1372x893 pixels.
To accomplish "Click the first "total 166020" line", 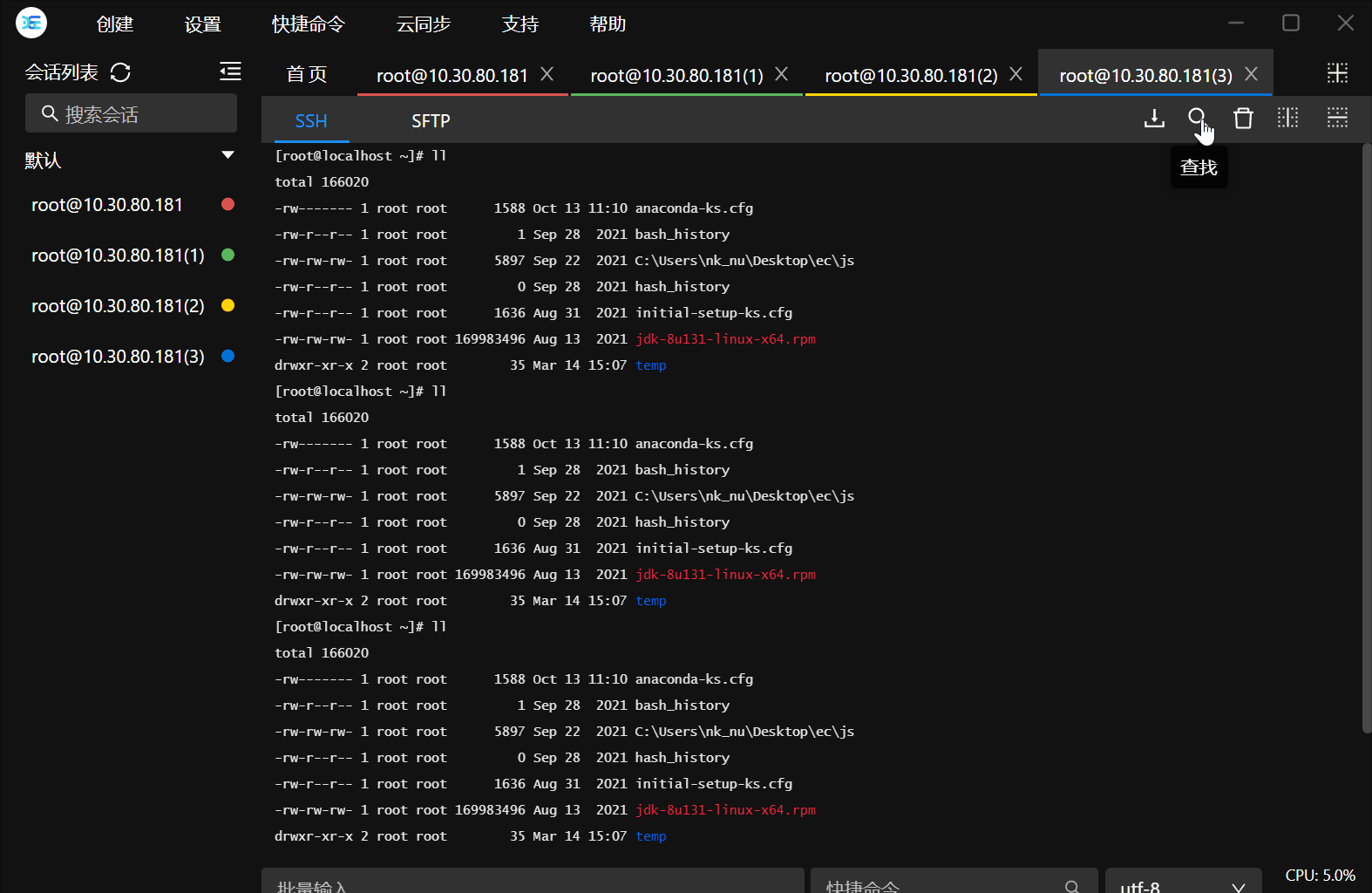I will coord(322,181).
